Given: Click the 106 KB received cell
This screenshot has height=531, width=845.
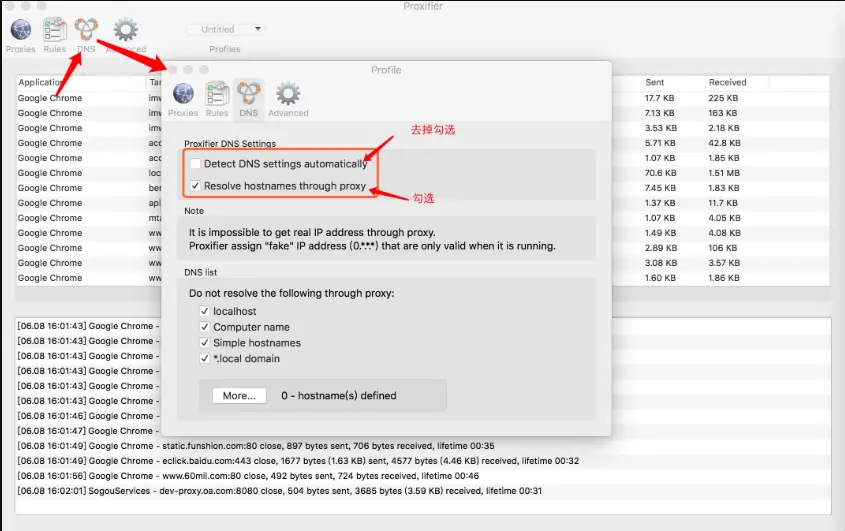Looking at the screenshot, I should [723, 248].
